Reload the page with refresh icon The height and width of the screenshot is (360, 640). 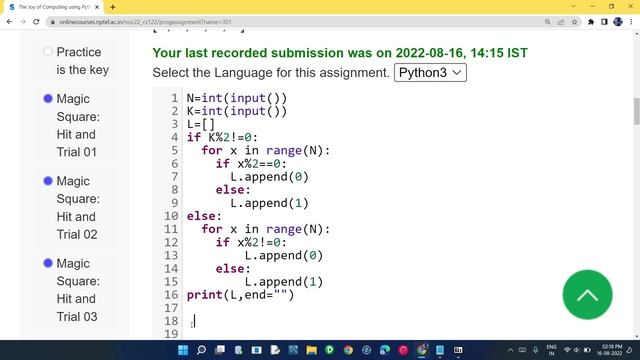point(36,22)
